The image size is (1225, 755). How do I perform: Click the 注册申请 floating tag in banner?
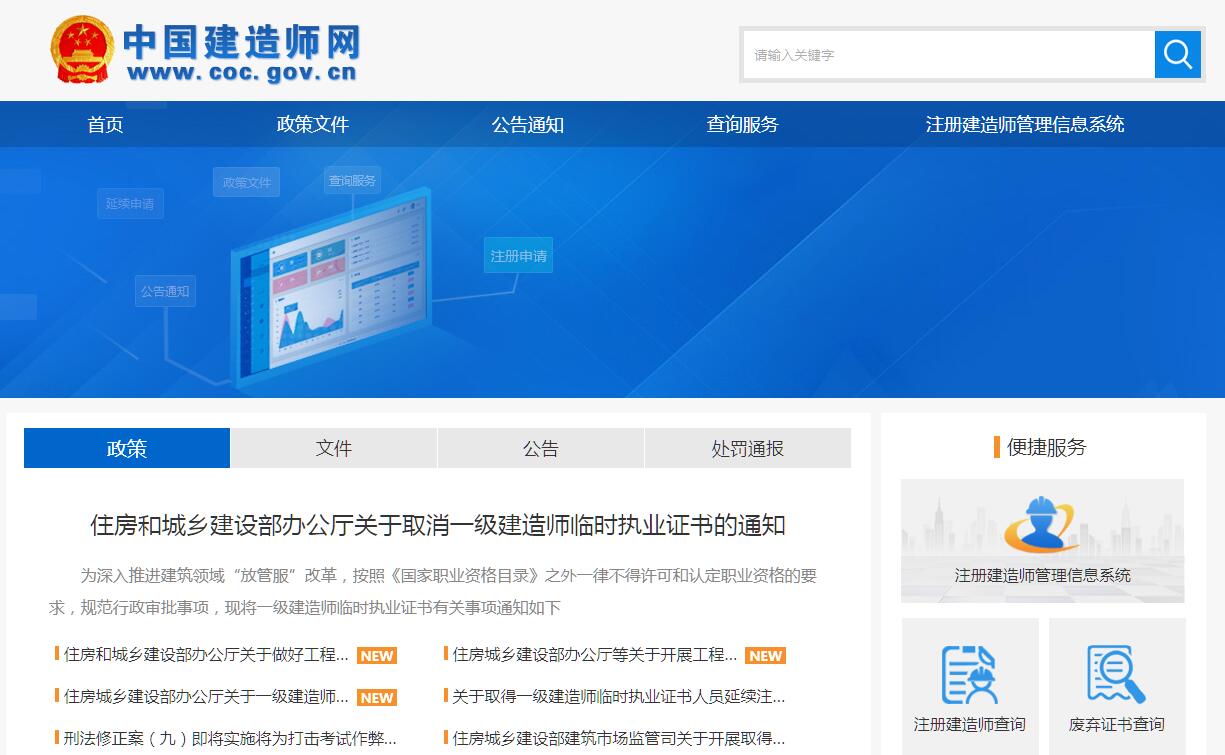point(518,256)
